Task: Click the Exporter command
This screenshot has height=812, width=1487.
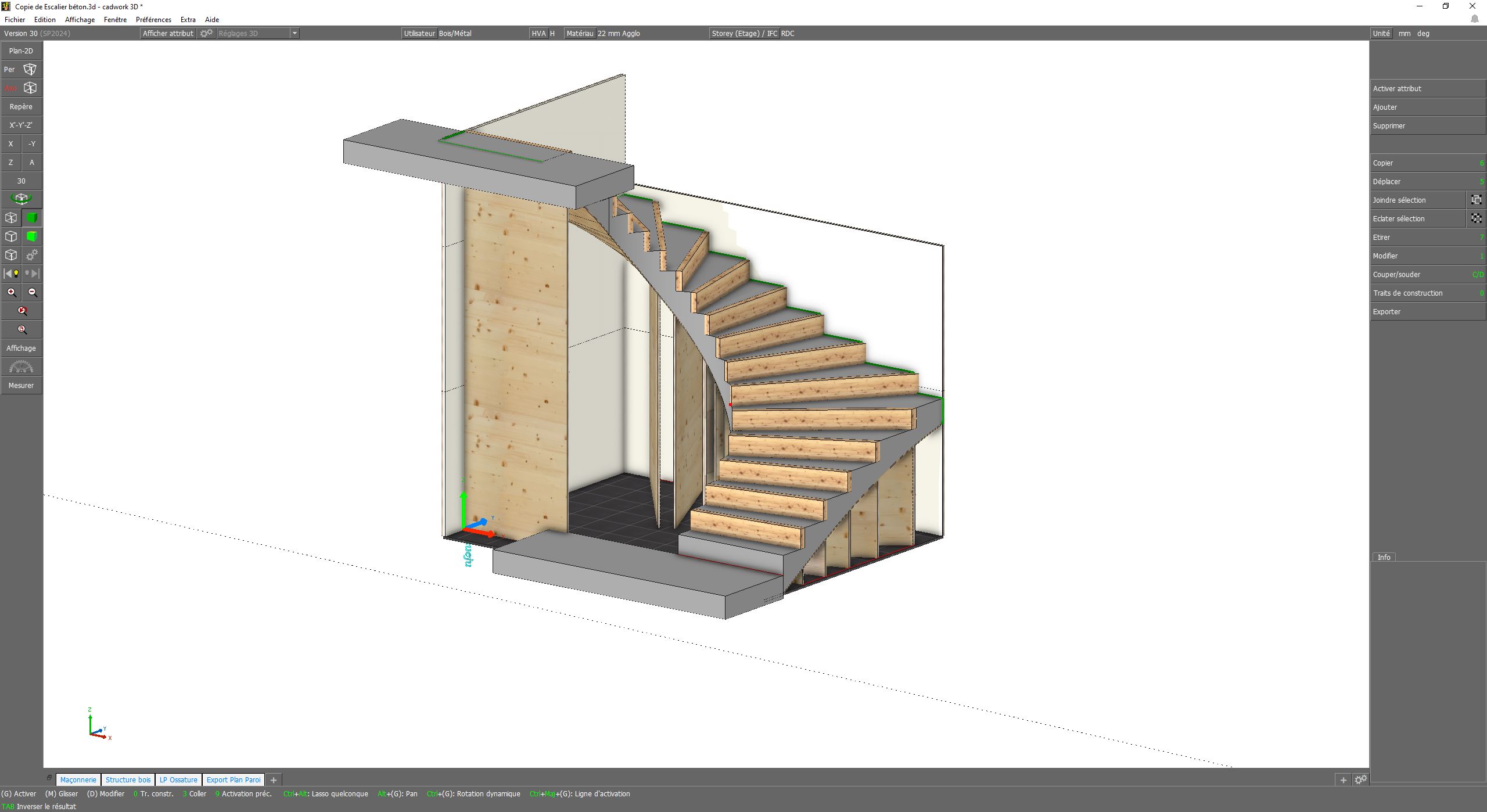Action: [x=1428, y=312]
